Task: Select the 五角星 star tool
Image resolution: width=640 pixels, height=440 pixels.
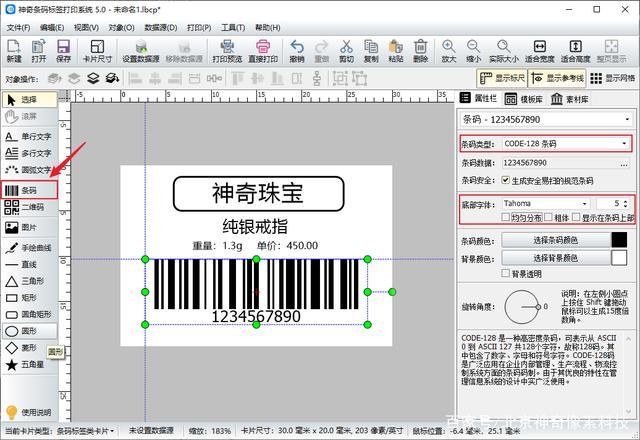Action: (x=29, y=364)
